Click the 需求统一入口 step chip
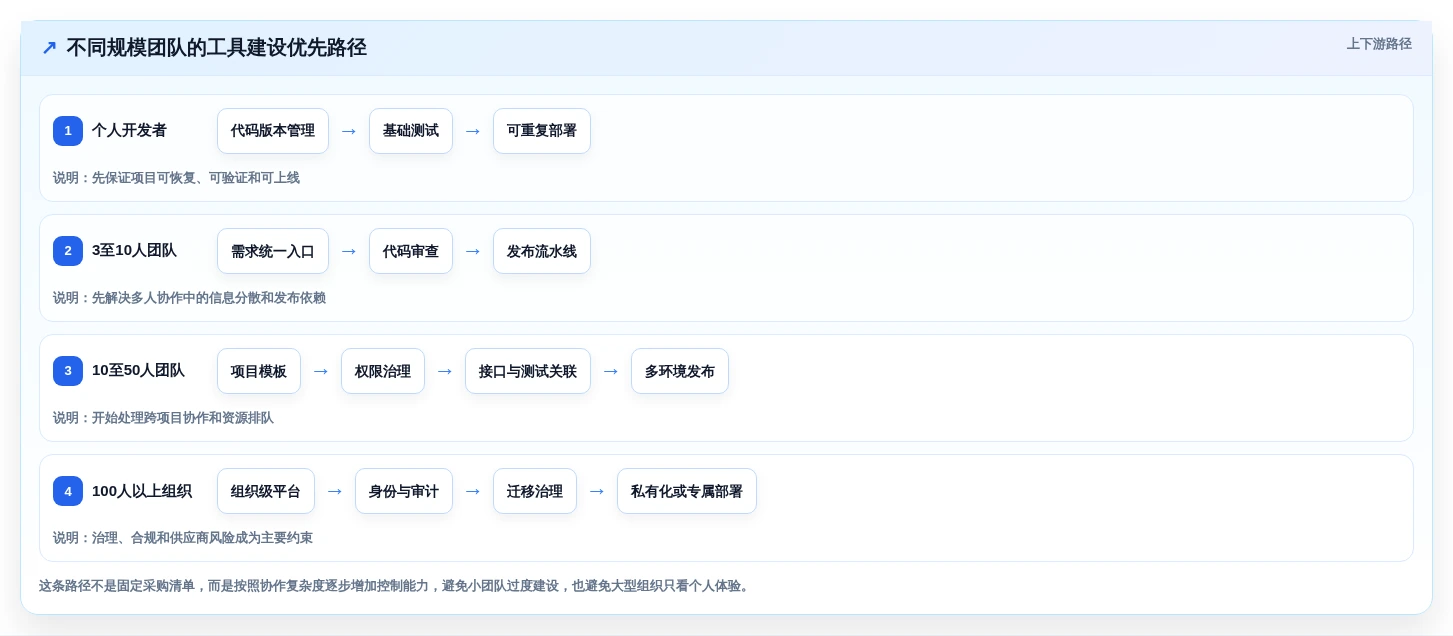Viewport: 1453px width, 636px height. (x=273, y=251)
